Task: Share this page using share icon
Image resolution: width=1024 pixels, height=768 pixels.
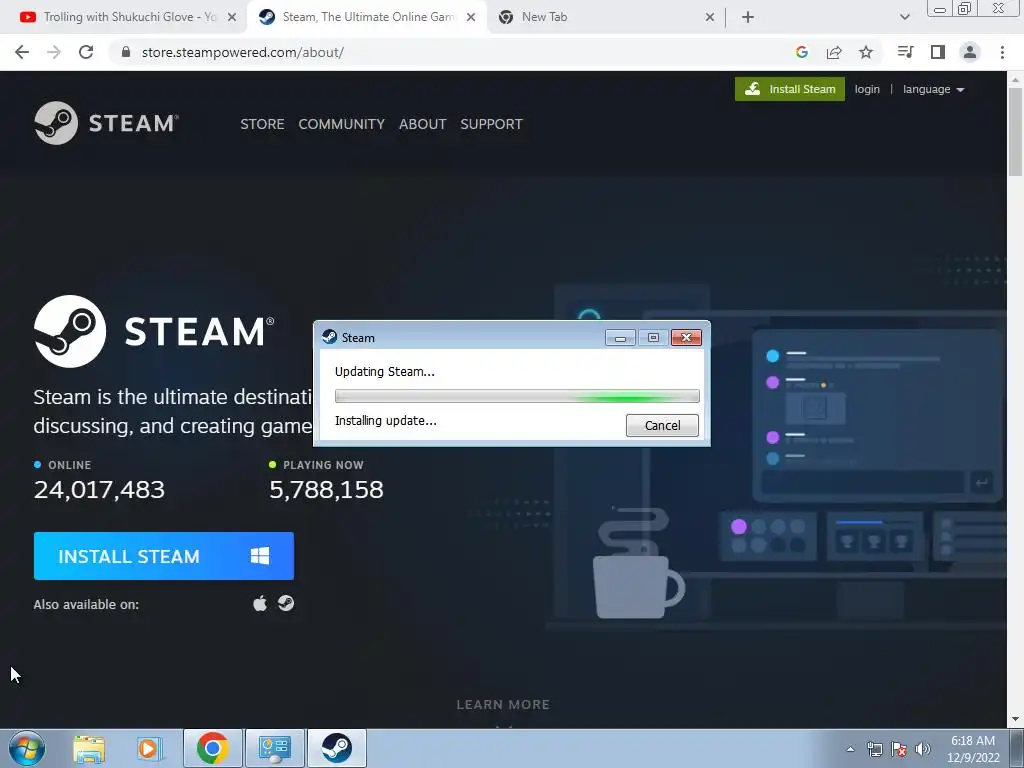Action: pos(834,52)
